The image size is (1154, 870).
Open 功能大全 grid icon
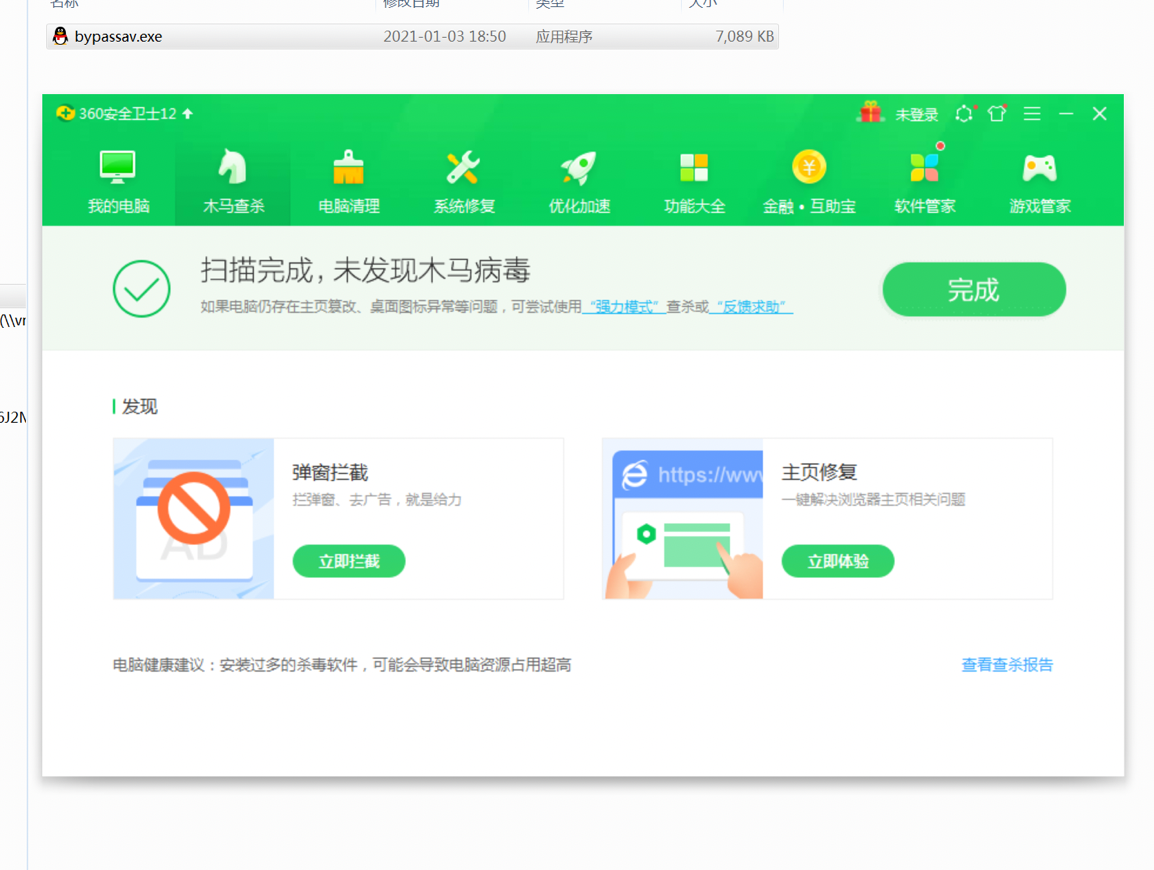(693, 168)
